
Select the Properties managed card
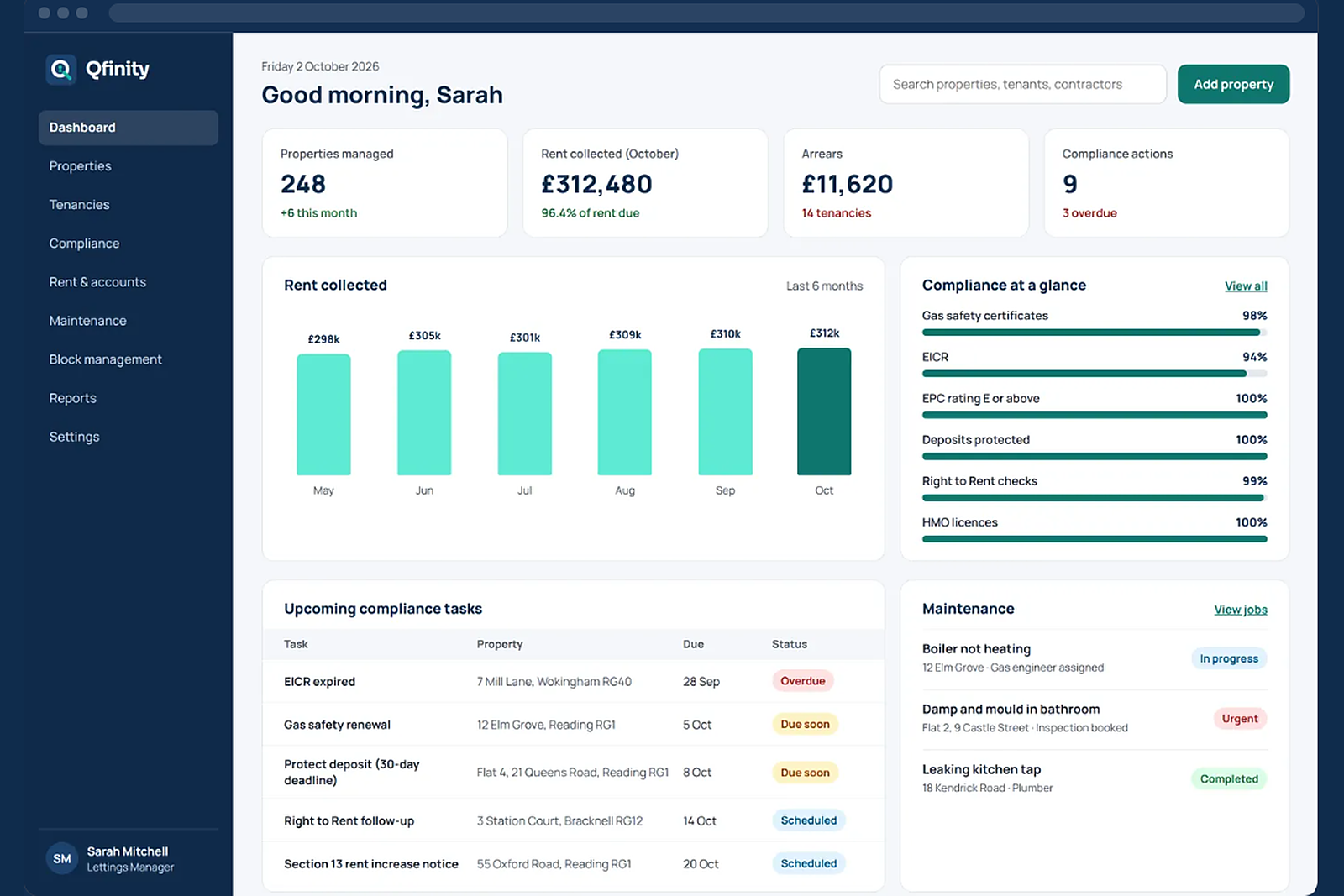pos(385,183)
